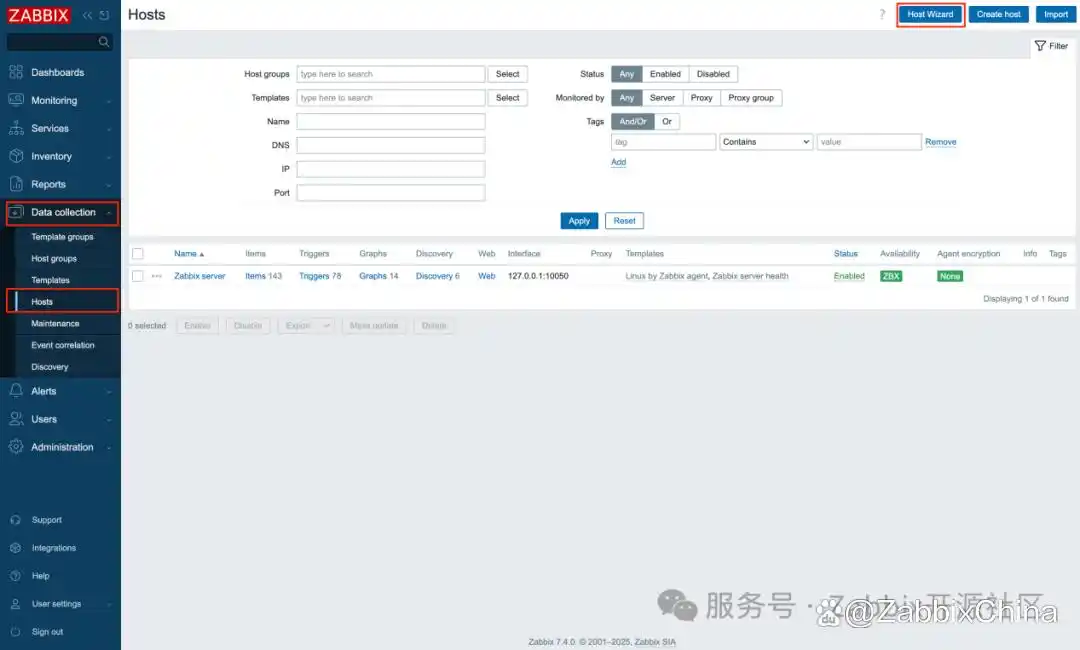Click the Dashboards icon in sidebar
Screen dimensions: 1080x650
click(16, 72)
